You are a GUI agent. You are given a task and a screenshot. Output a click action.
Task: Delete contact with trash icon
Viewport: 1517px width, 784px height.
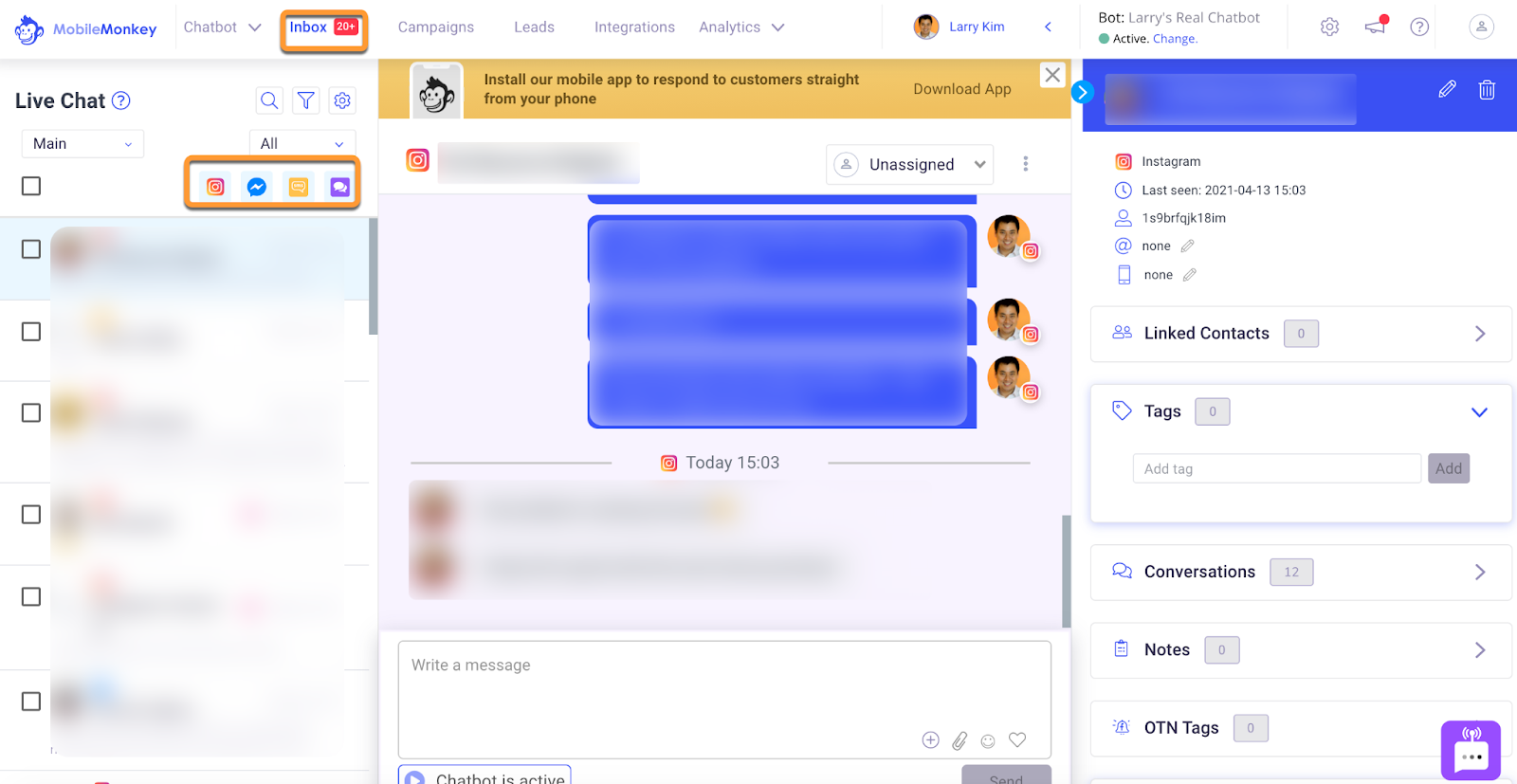click(x=1487, y=89)
